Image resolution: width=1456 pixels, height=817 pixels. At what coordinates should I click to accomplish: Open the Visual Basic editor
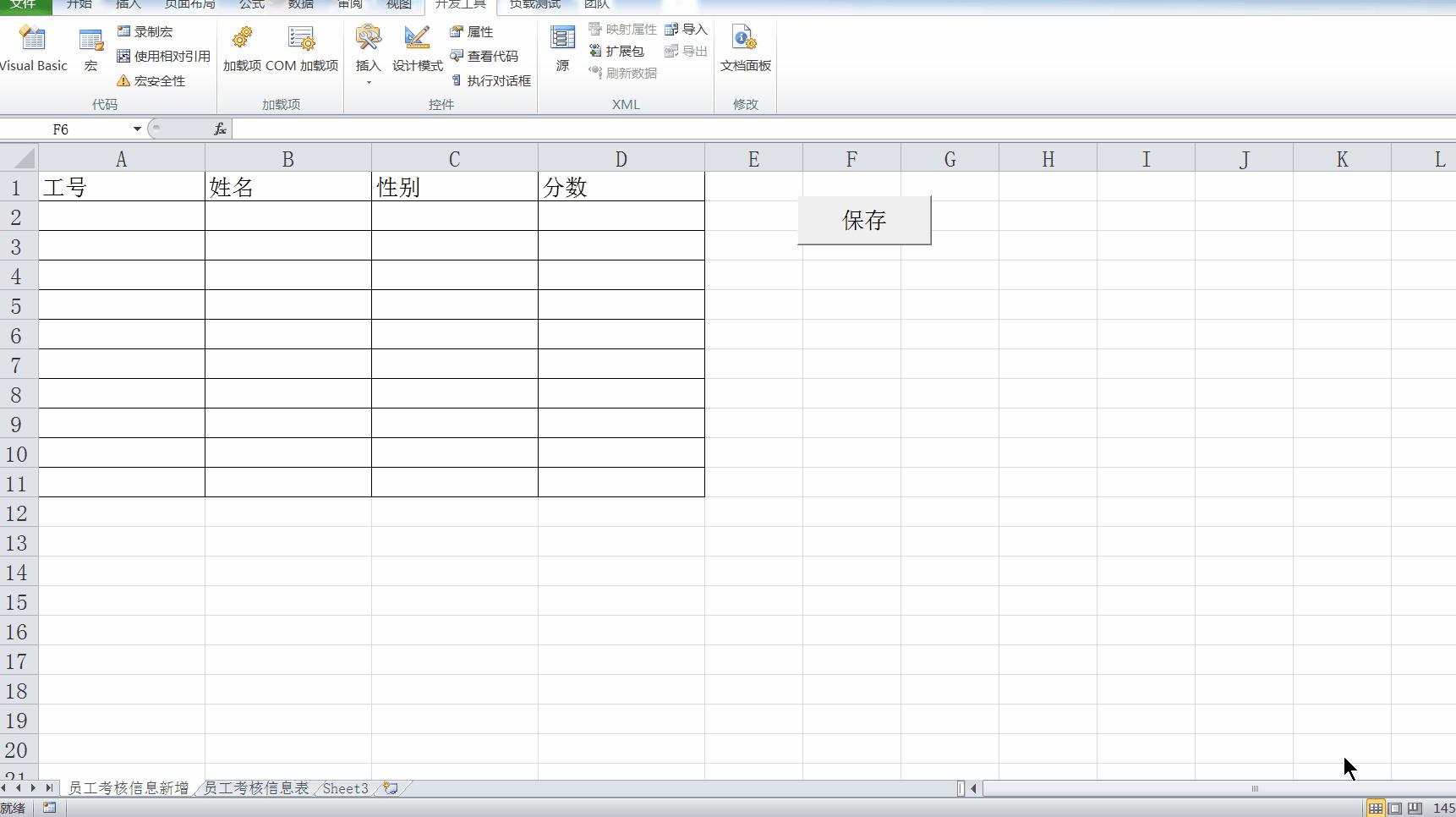point(33,48)
